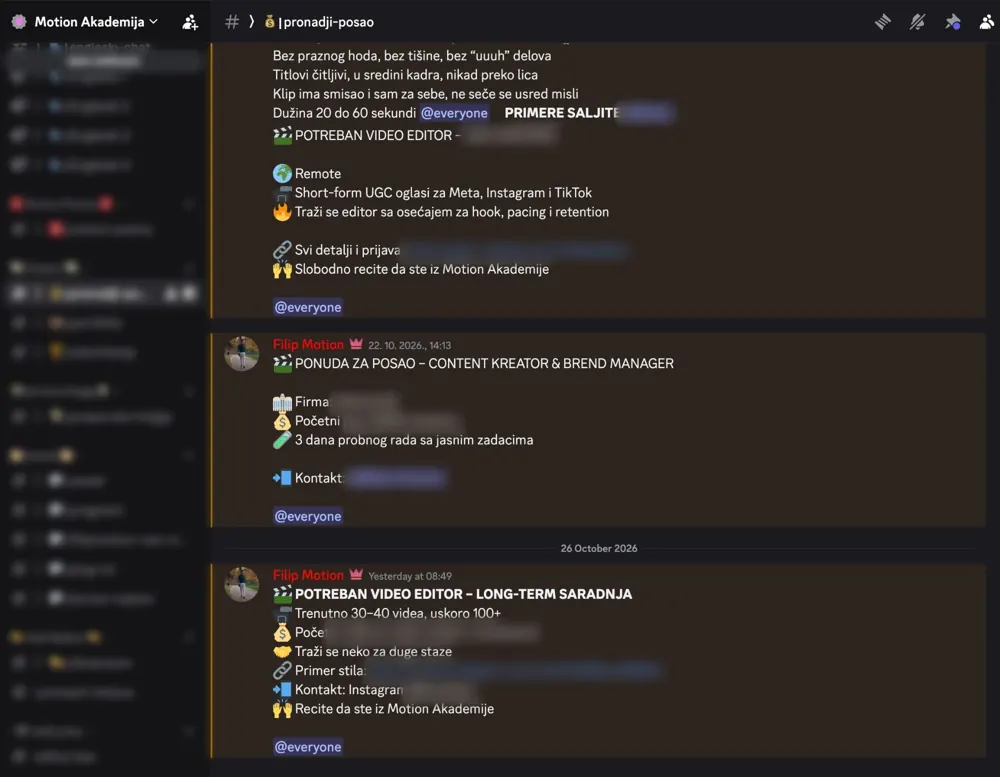Click text 'Short-form UGC oglasi za Meta, Instagram i TikTok'
The height and width of the screenshot is (777, 1000).
point(443,193)
